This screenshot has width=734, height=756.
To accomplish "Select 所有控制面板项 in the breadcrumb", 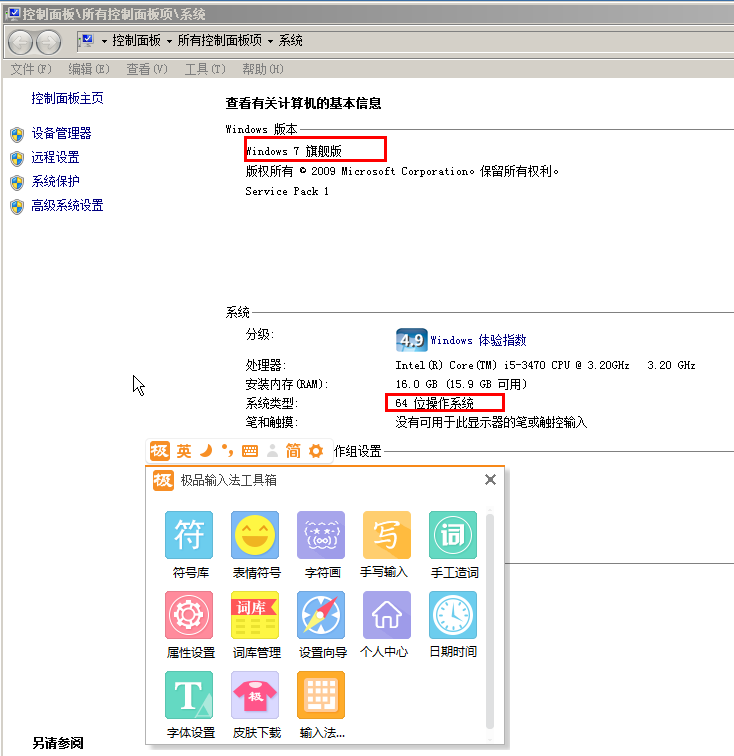I will click(x=219, y=40).
